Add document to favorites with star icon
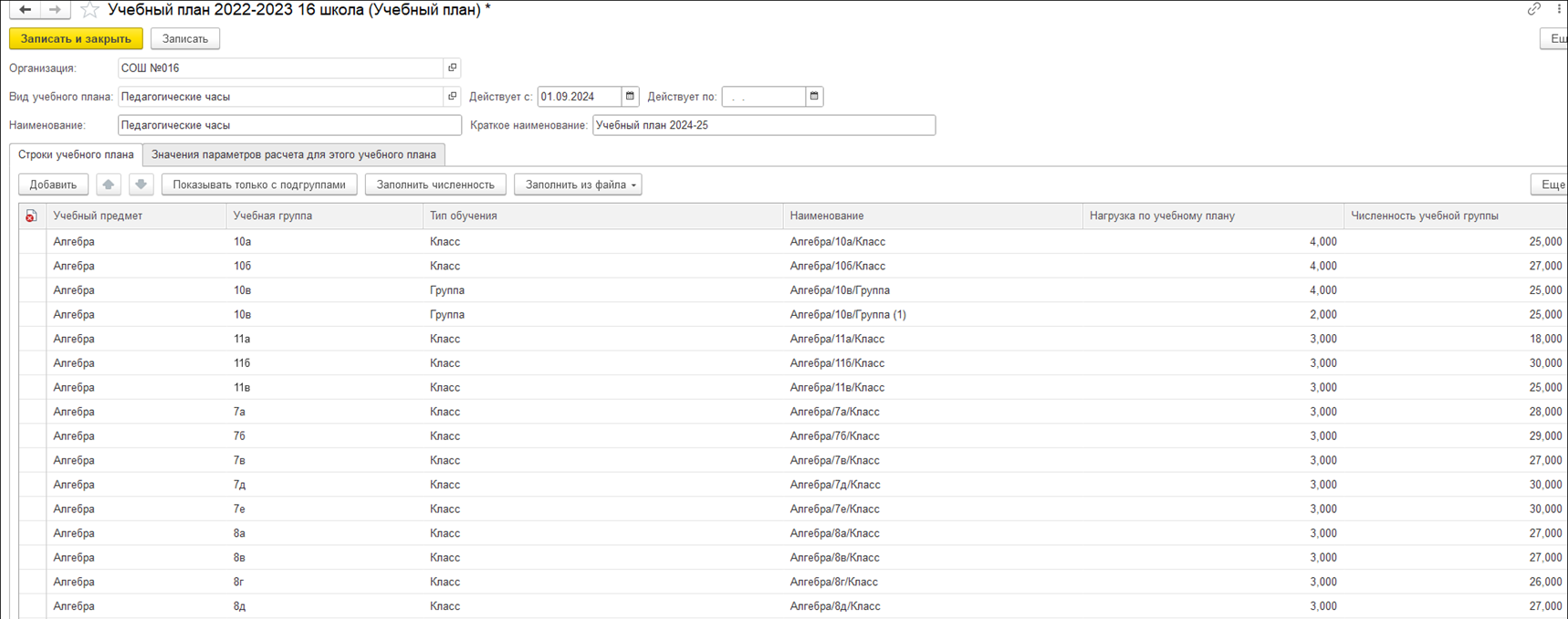Viewport: 1568px width, 619px height. [89, 10]
